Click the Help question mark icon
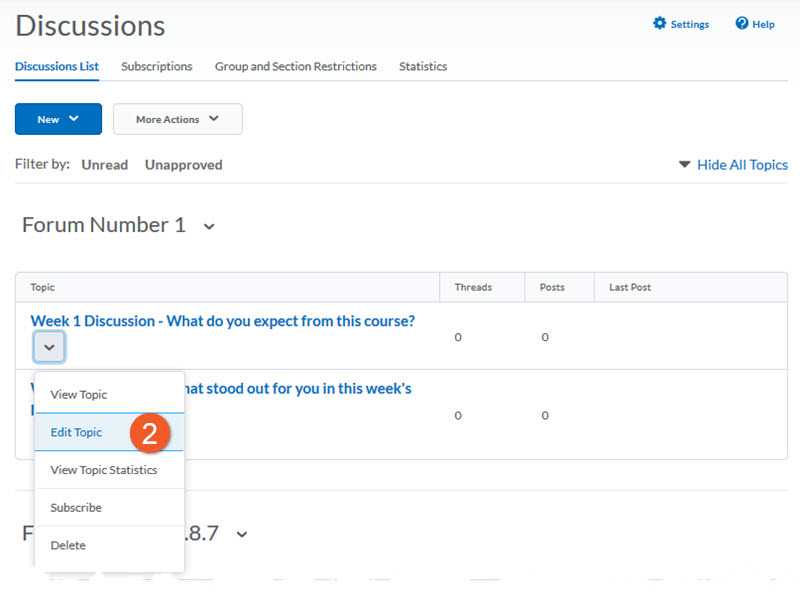 pyautogui.click(x=742, y=24)
